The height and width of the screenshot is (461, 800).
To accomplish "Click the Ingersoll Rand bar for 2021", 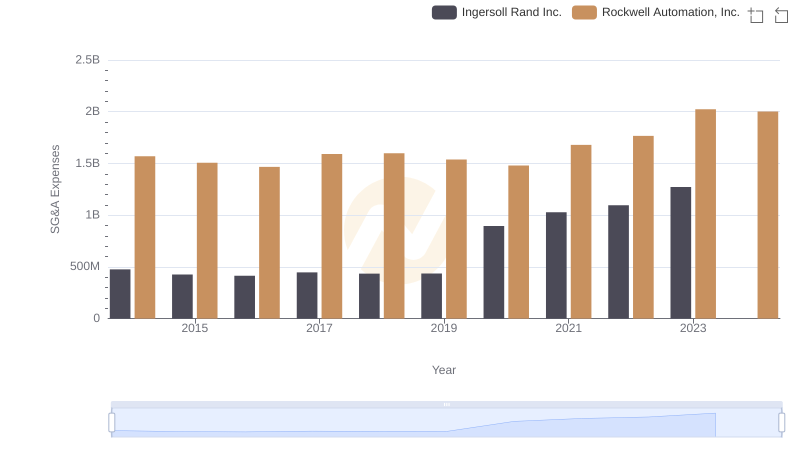I will tap(556, 265).
